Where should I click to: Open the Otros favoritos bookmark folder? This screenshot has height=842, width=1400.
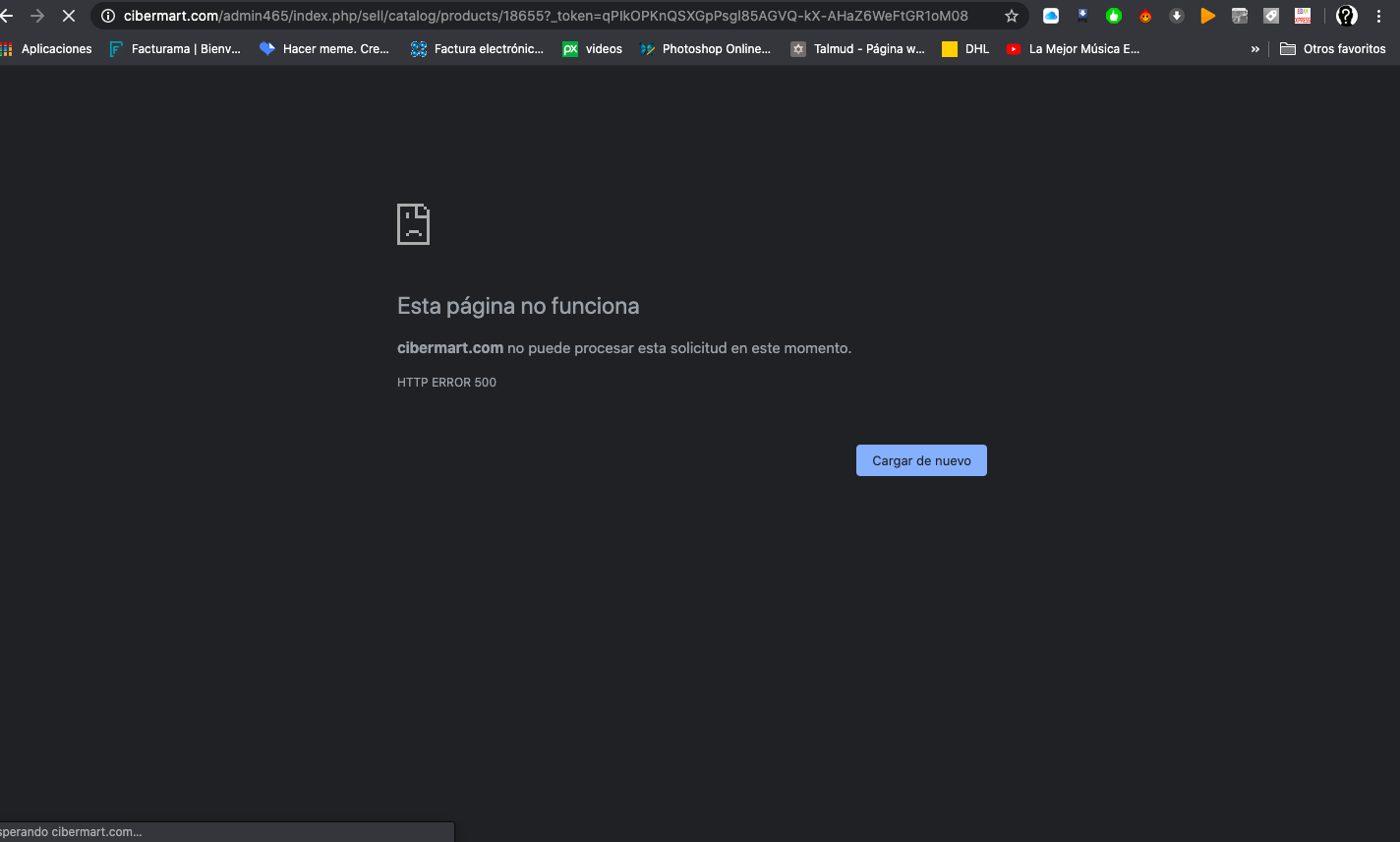pos(1333,48)
